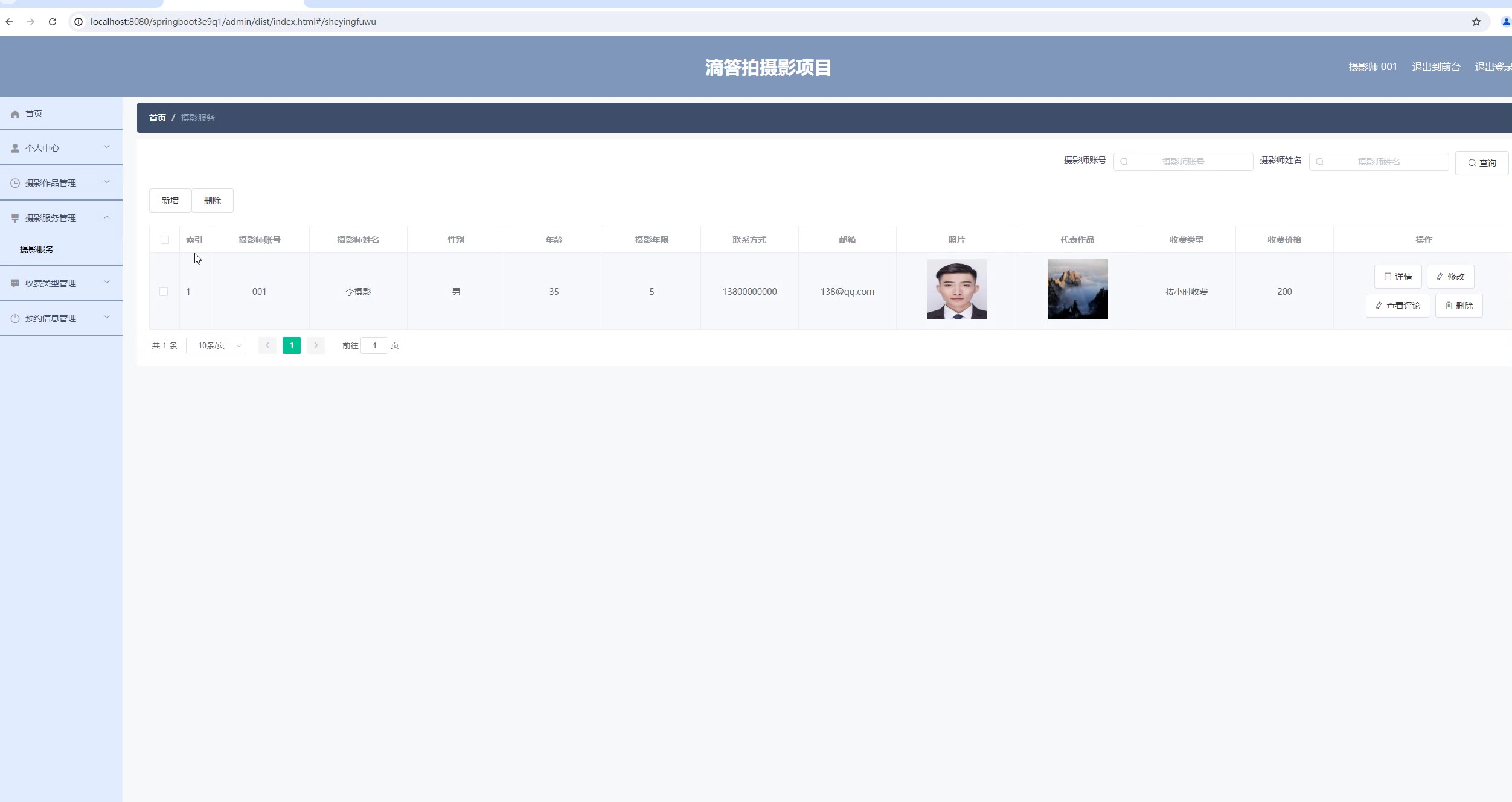Expand the 收费类型管理 submenu chevron
The height and width of the screenshot is (802, 1512).
[x=107, y=283]
